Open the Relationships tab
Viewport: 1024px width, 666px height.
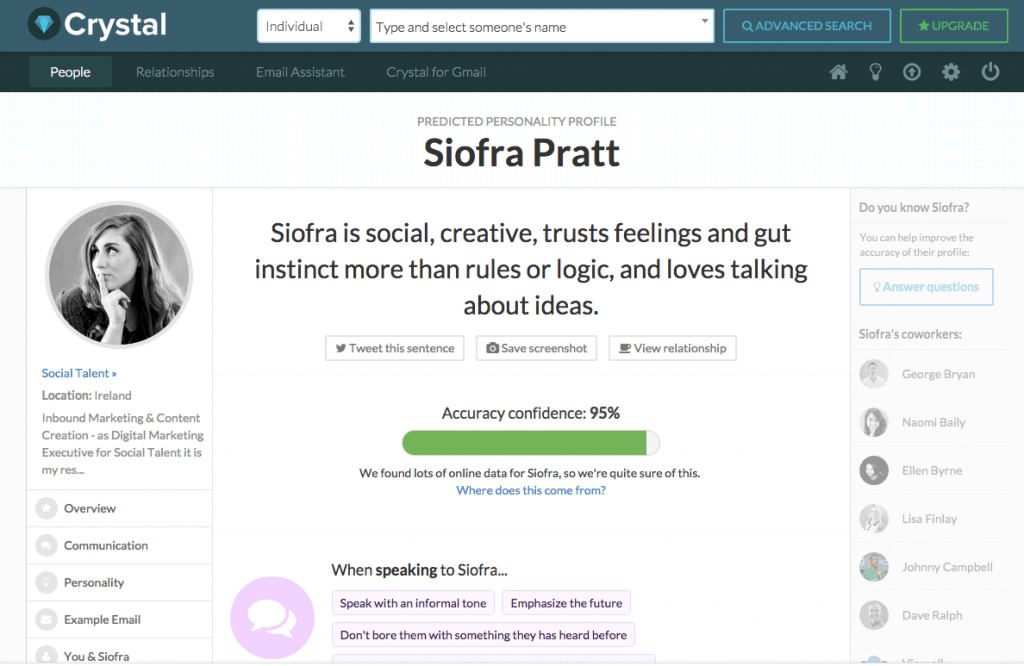[x=175, y=72]
